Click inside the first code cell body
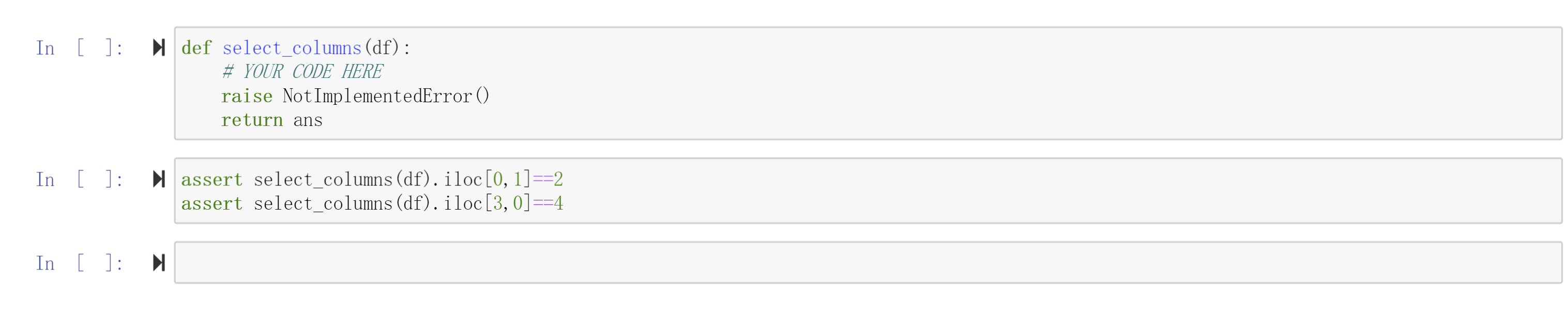 click(x=335, y=83)
